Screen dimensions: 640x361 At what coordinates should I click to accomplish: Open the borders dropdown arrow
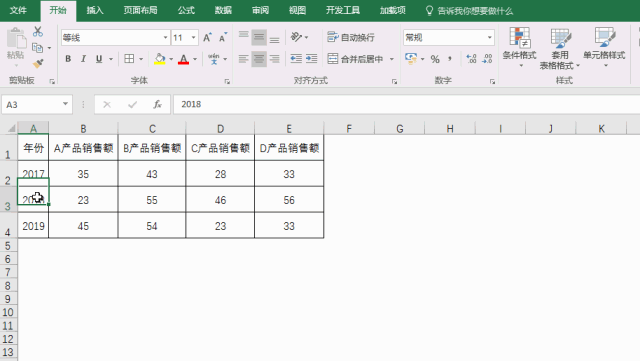[x=141, y=59]
